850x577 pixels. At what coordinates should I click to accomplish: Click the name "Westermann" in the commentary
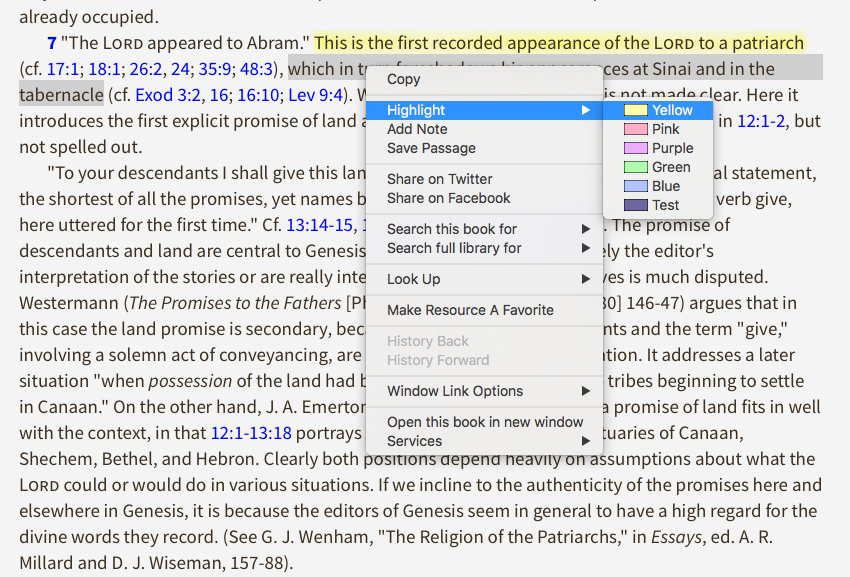click(x=69, y=303)
